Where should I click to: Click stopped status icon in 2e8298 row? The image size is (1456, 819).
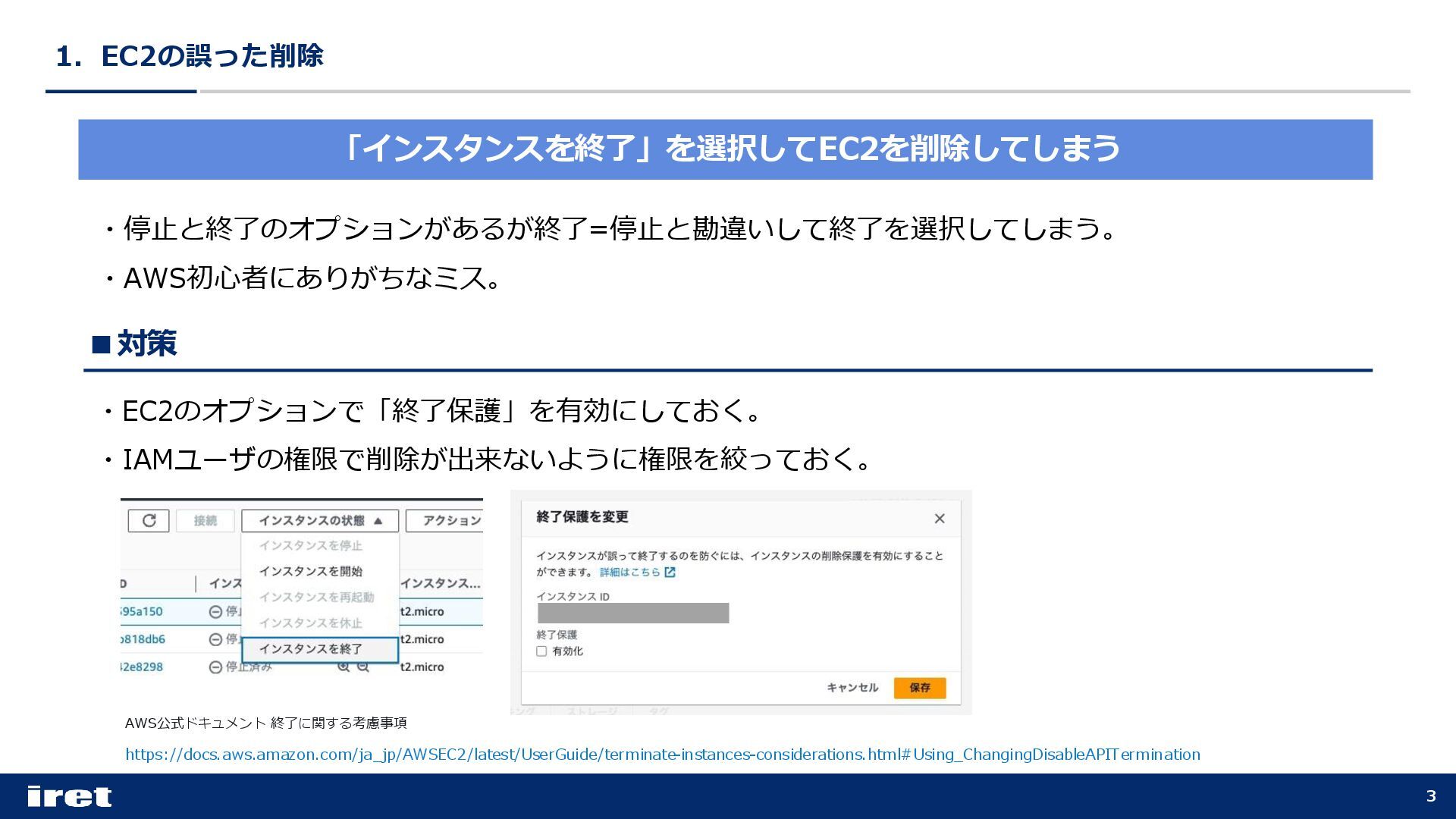pyautogui.click(x=215, y=667)
